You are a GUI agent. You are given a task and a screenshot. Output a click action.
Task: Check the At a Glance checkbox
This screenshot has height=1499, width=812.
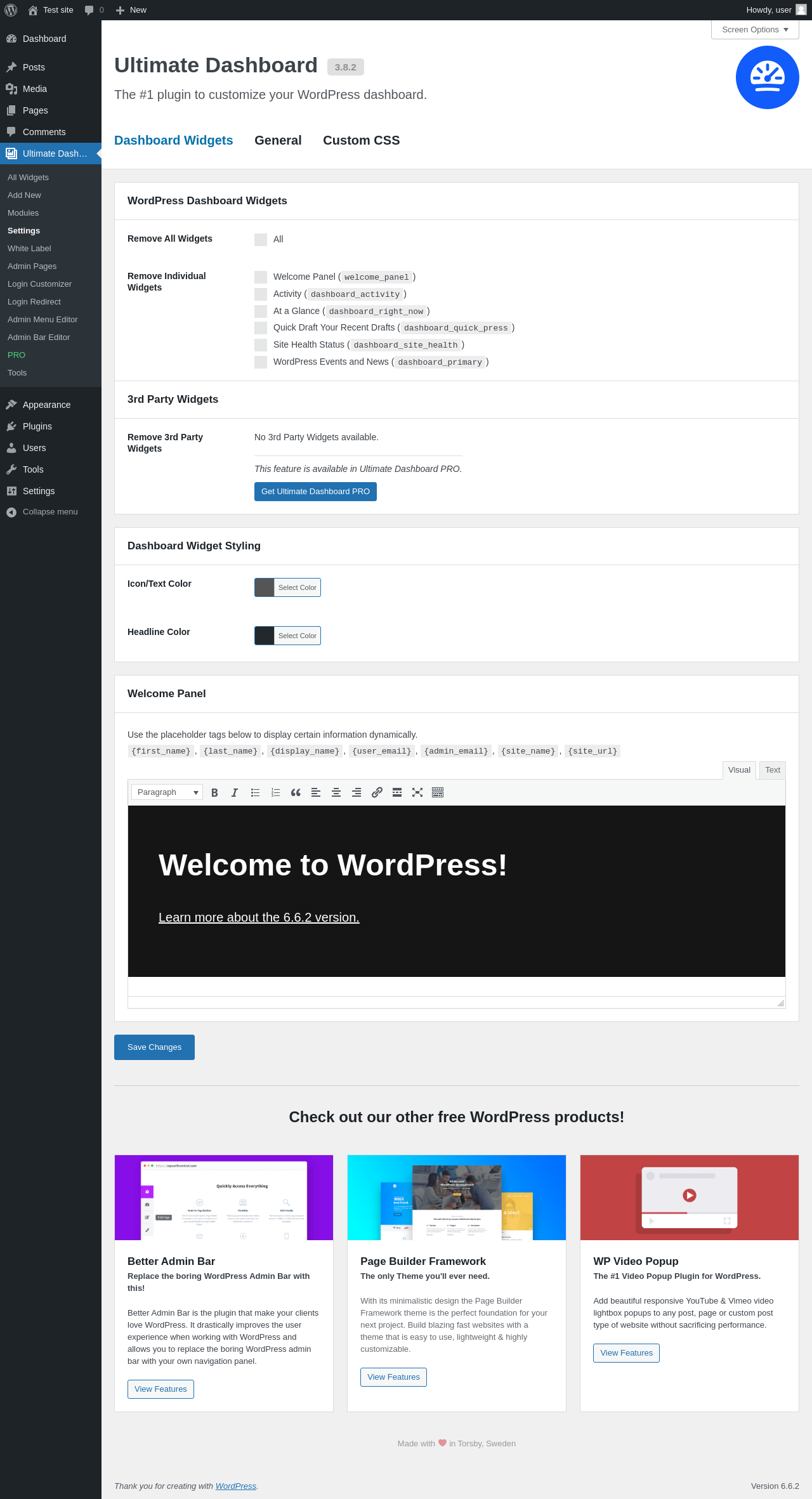pos(261,311)
